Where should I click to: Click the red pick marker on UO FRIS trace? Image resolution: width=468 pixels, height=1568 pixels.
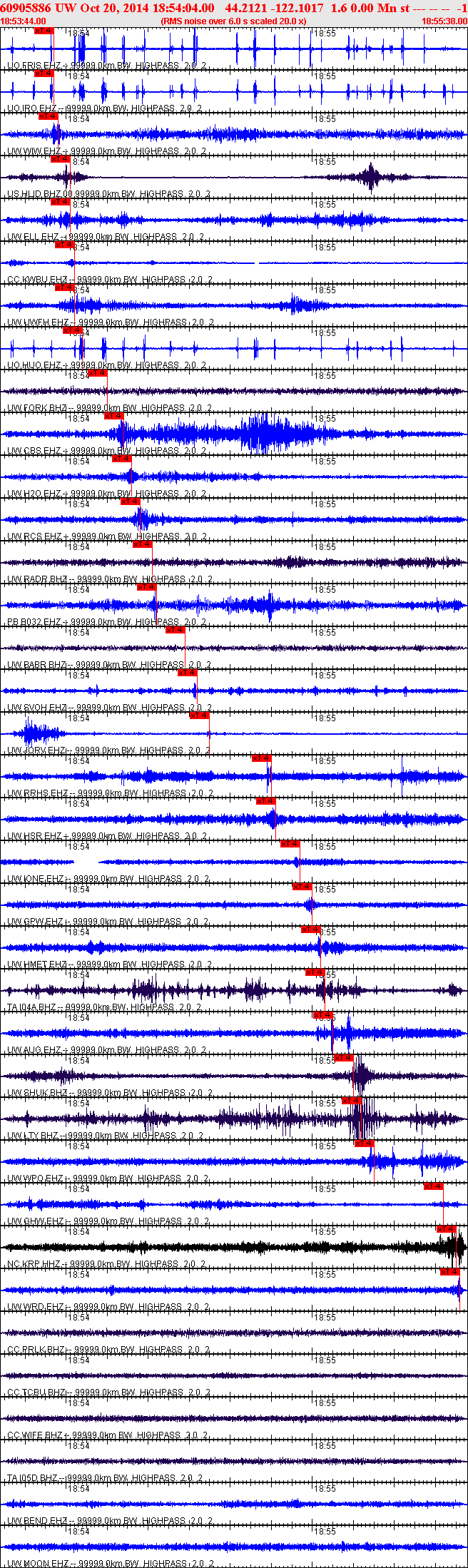click(44, 31)
